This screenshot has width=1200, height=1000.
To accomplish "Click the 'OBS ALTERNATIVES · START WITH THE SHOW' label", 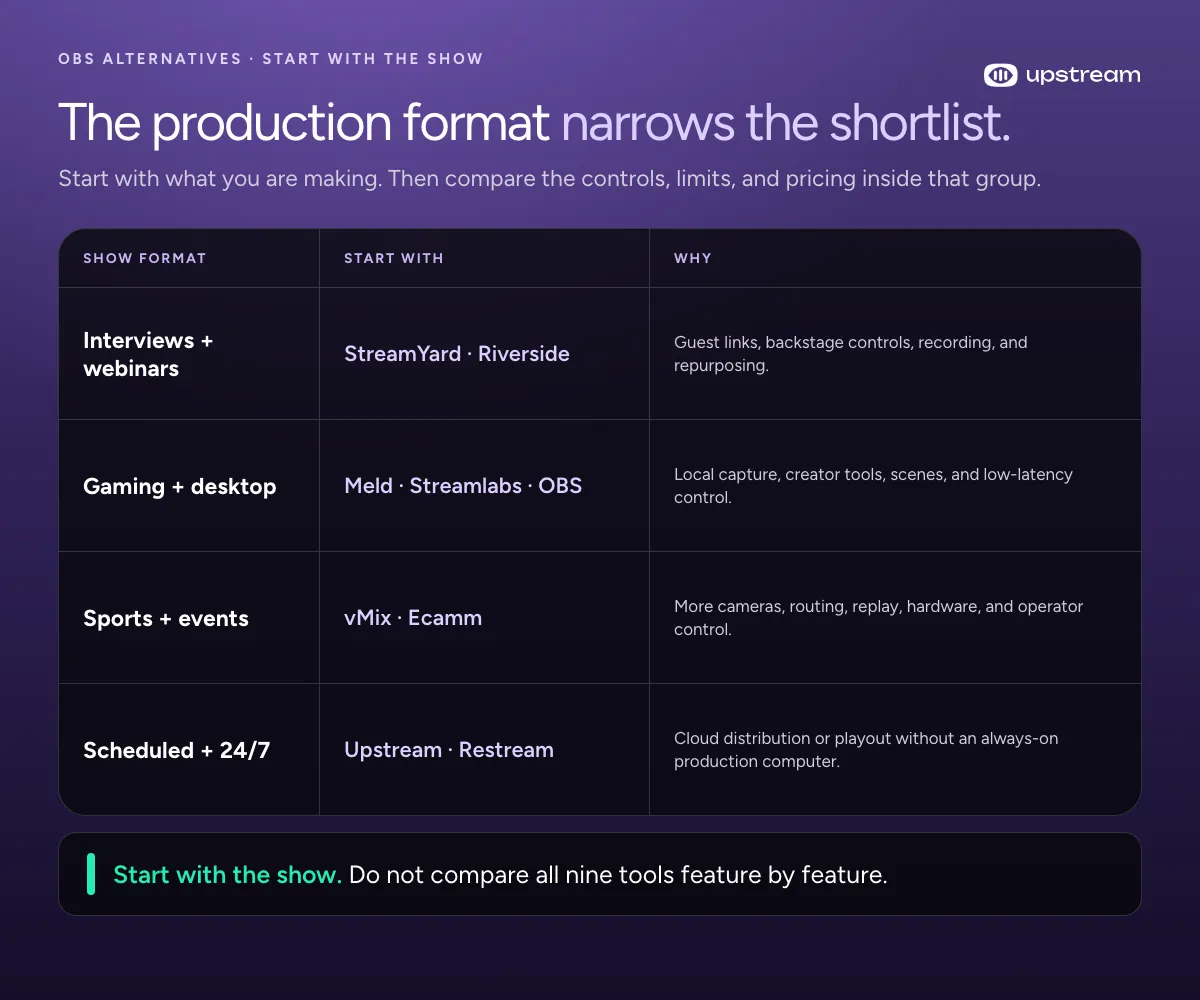I will point(271,59).
